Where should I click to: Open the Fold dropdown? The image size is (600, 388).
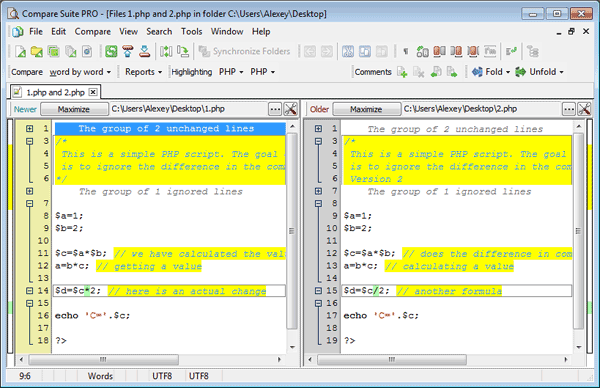[x=491, y=72]
